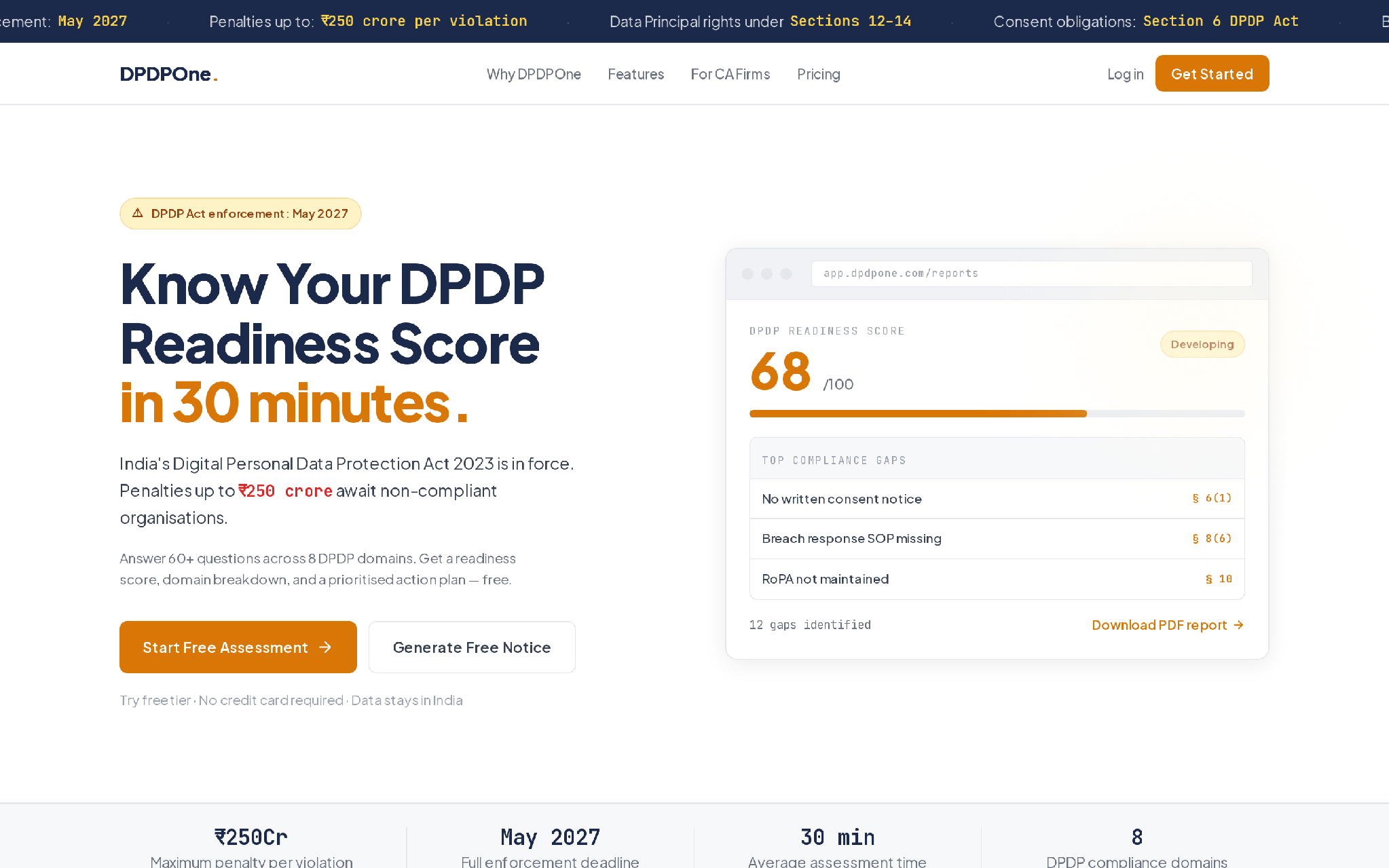Click the § 6(1) section reference
Image resolution: width=1389 pixels, height=868 pixels.
1212,498
